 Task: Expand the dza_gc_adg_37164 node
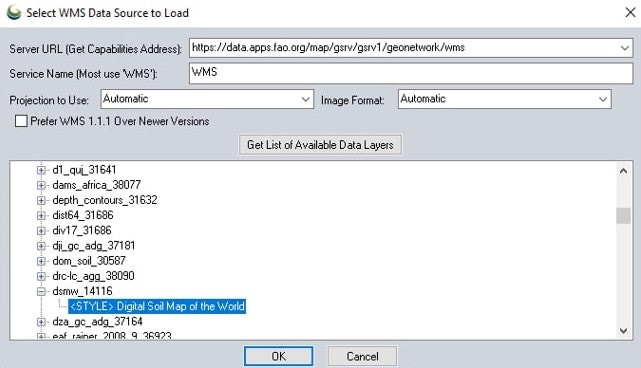point(41,321)
